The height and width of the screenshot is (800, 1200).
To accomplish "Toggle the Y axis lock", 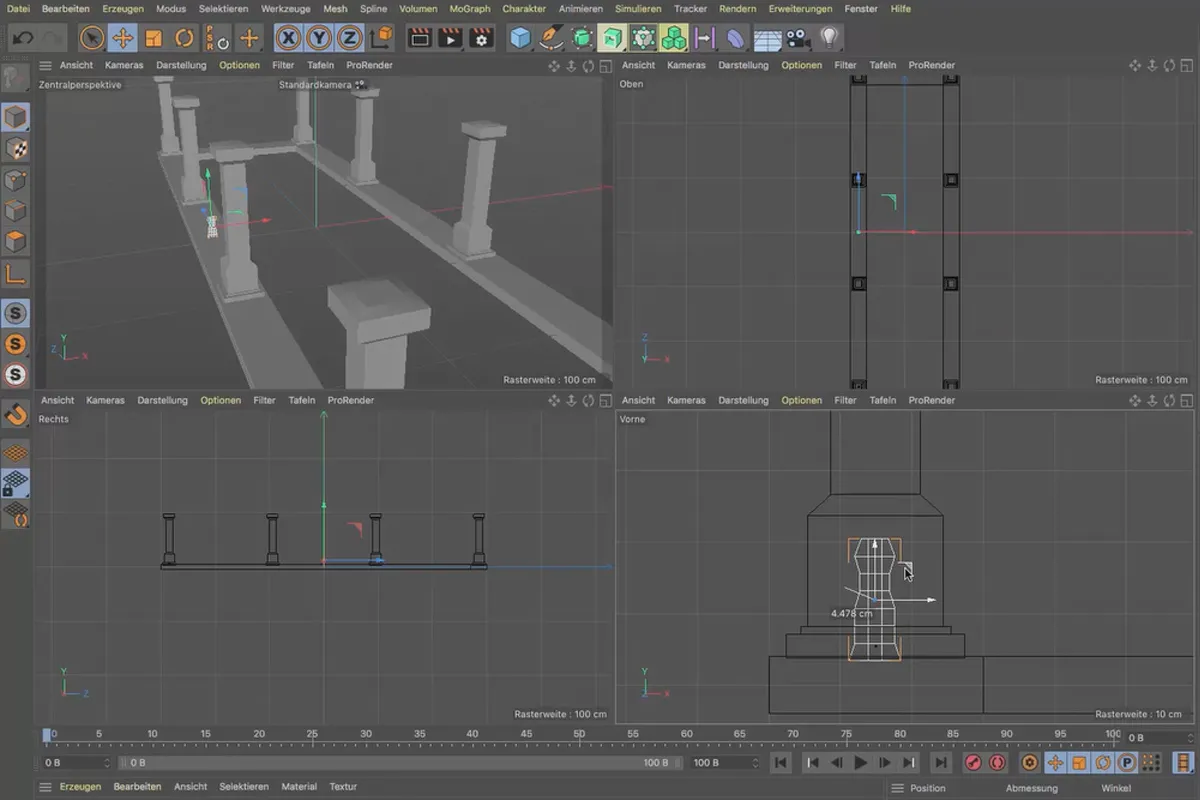I will [x=319, y=39].
